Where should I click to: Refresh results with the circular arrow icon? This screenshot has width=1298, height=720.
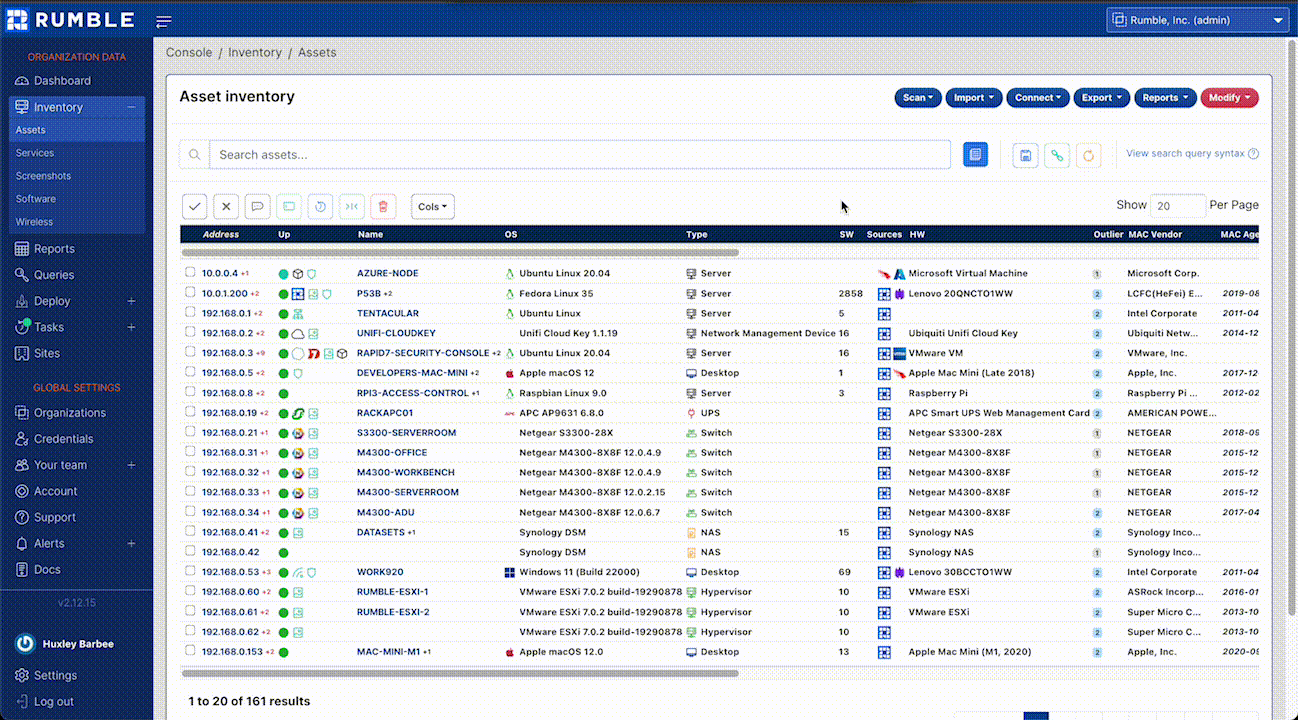[1088, 155]
